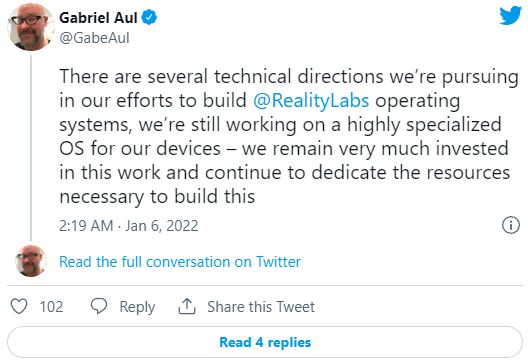This screenshot has height=360, width=528.
Task: Select the Reply text label
Action: pos(137,307)
